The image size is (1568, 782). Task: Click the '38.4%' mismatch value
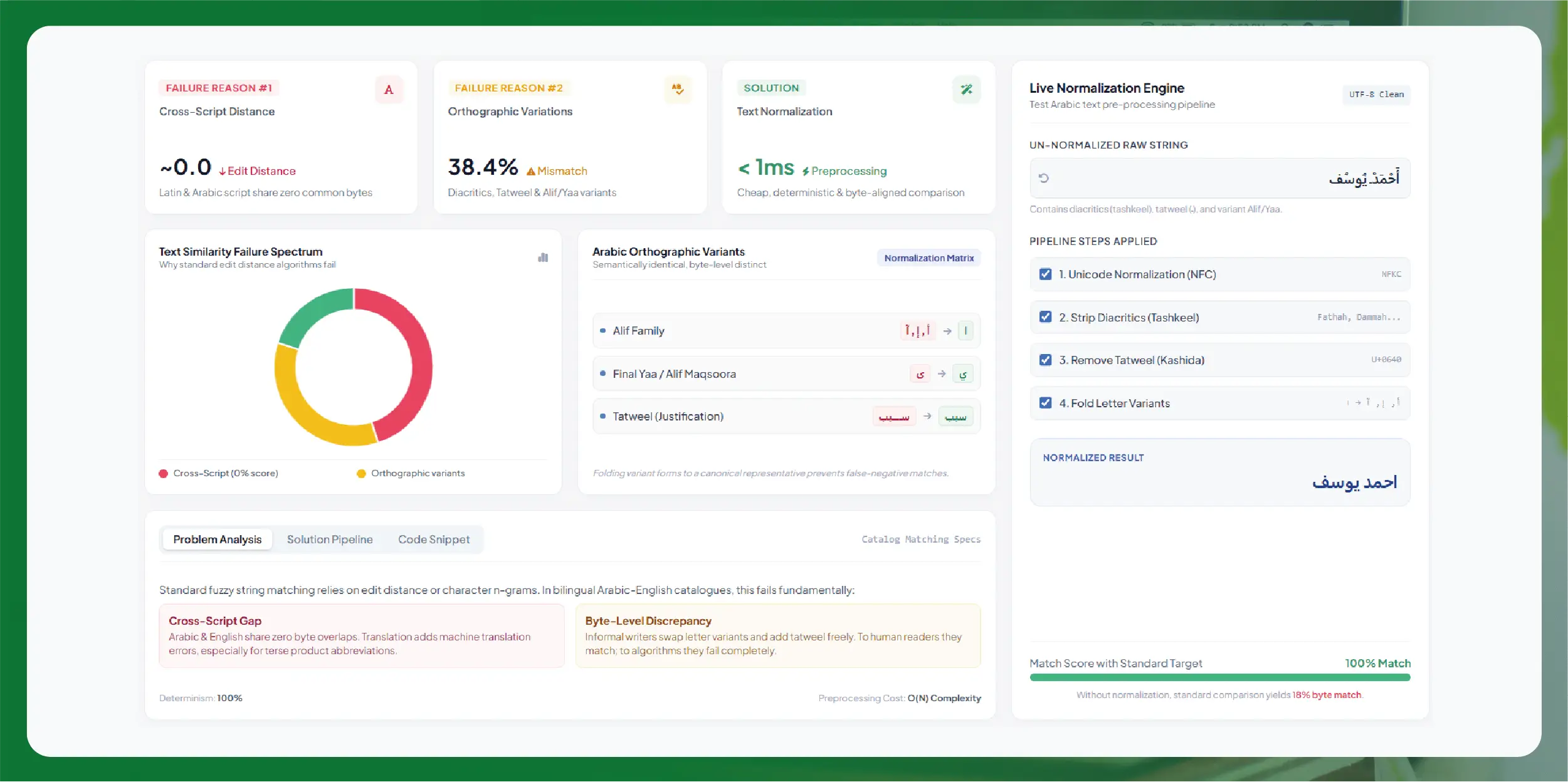(x=483, y=167)
